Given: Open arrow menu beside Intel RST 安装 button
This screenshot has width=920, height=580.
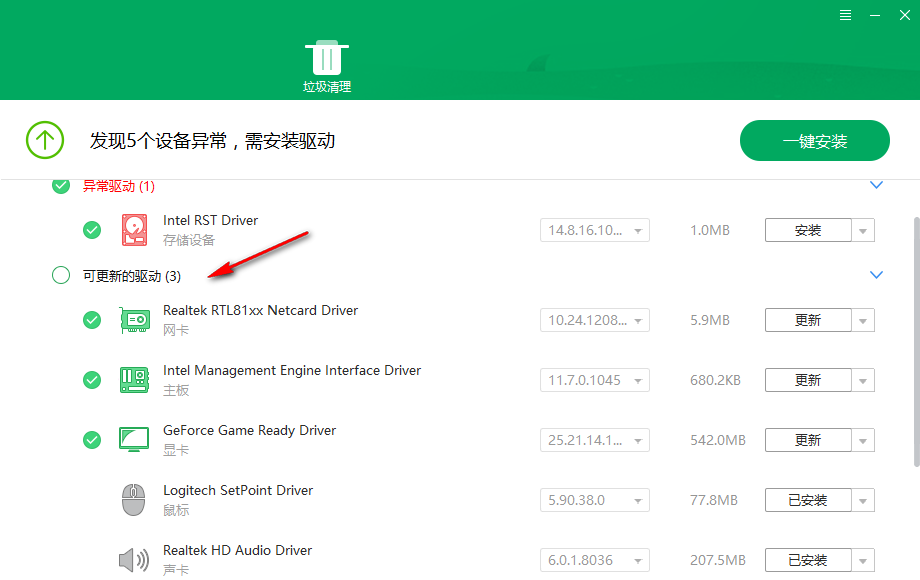Looking at the screenshot, I should (863, 230).
